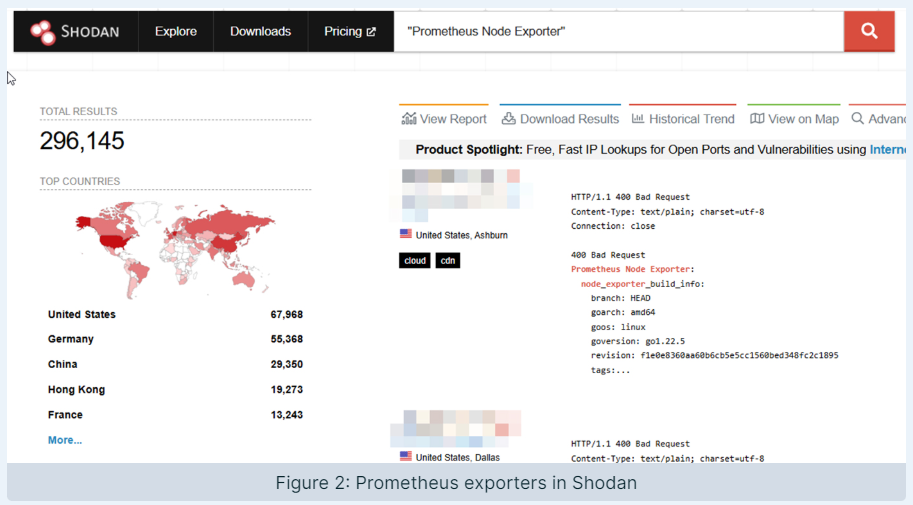
Task: Click the 'goarch: amd64' line
Action: click(623, 312)
